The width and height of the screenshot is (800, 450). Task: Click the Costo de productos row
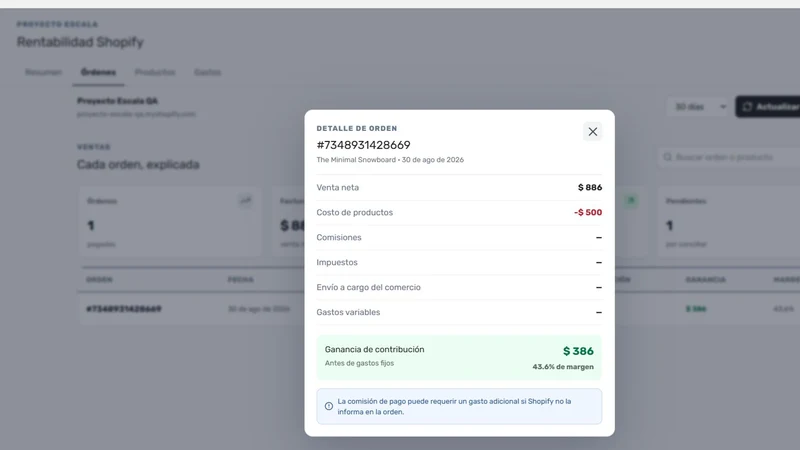click(459, 212)
